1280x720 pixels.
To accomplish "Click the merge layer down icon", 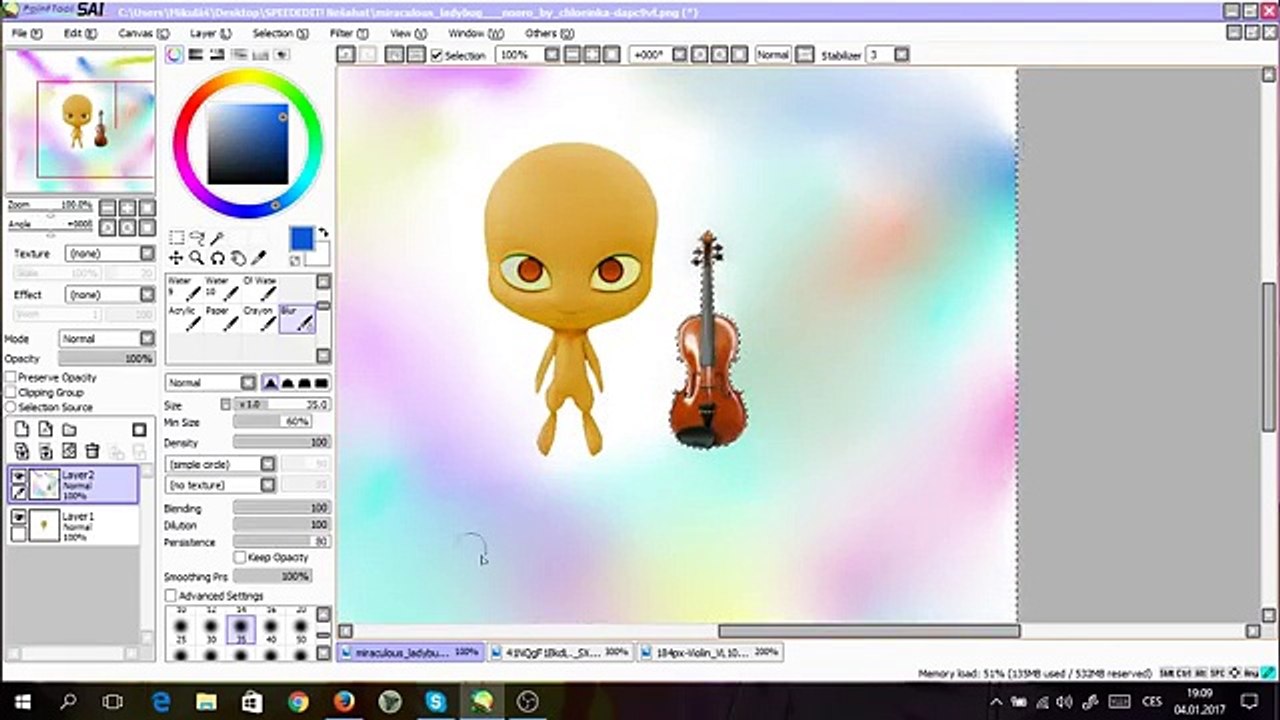I will click(x=45, y=451).
